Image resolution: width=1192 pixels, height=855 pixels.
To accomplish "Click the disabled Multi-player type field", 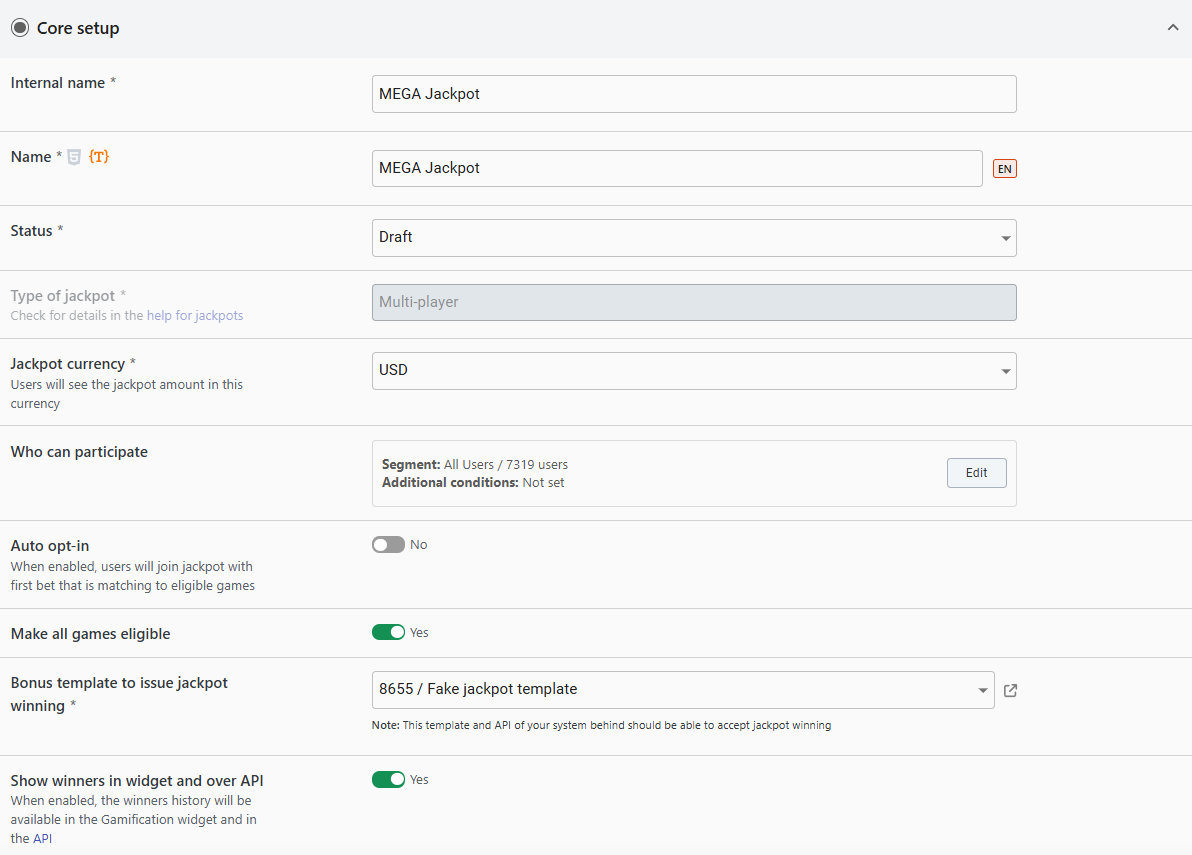I will (x=693, y=303).
